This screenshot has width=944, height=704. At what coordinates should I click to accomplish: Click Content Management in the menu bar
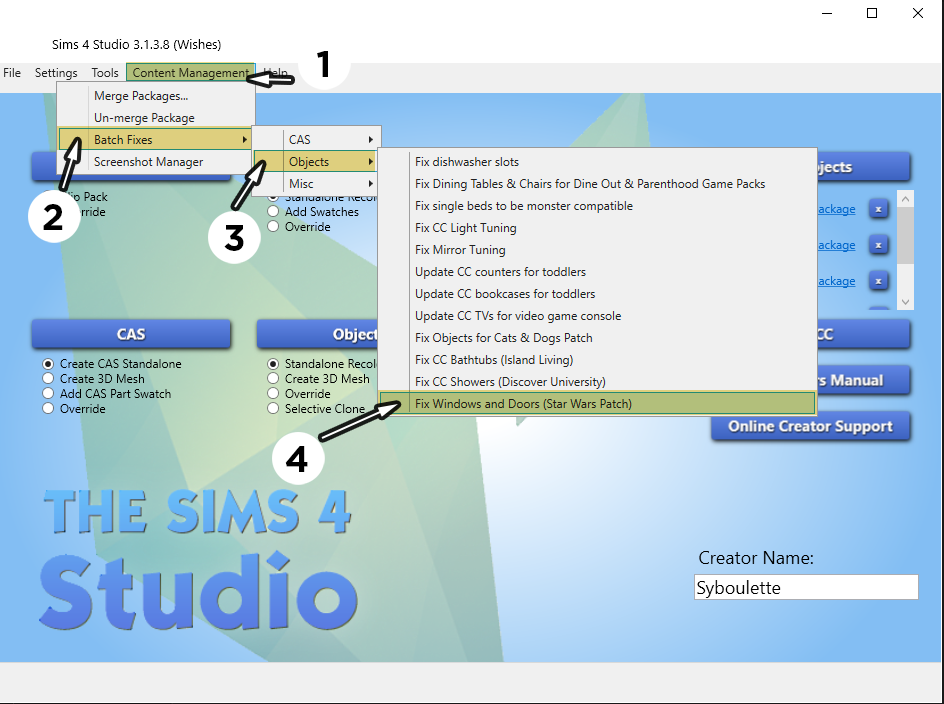point(190,73)
